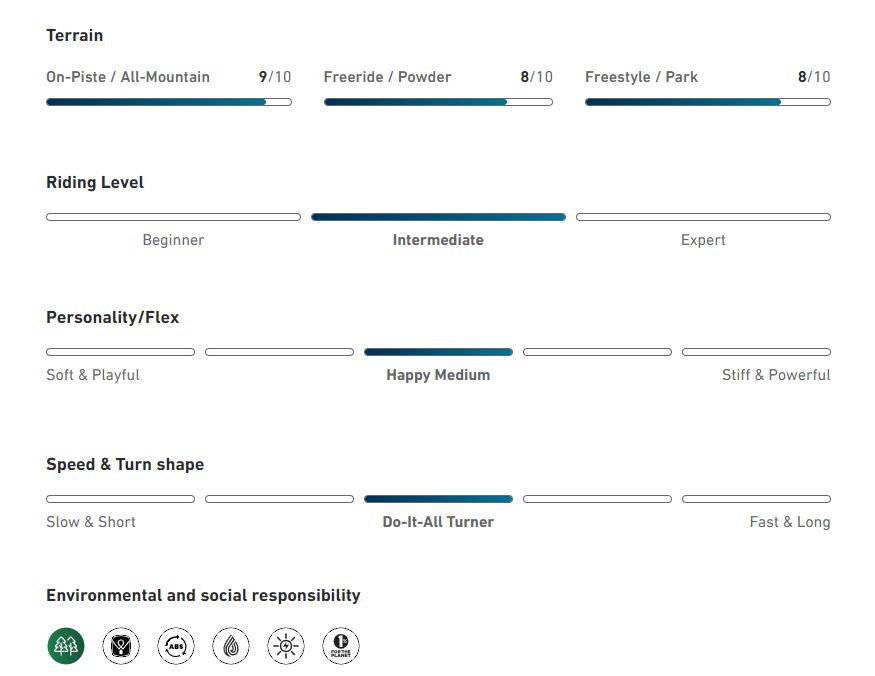This screenshot has height=676, width=875.
Task: Click the second eco badge icon
Action: pyautogui.click(x=121, y=646)
